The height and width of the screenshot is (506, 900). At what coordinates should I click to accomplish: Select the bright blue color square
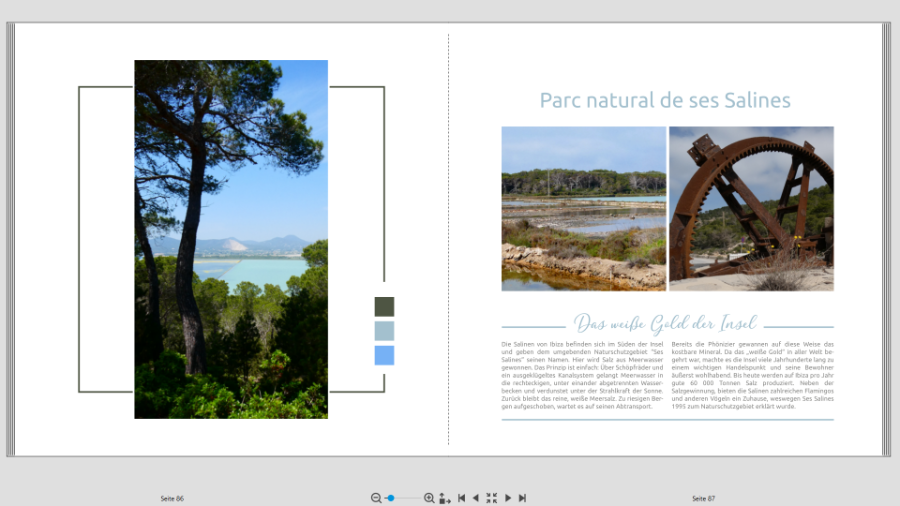click(384, 355)
